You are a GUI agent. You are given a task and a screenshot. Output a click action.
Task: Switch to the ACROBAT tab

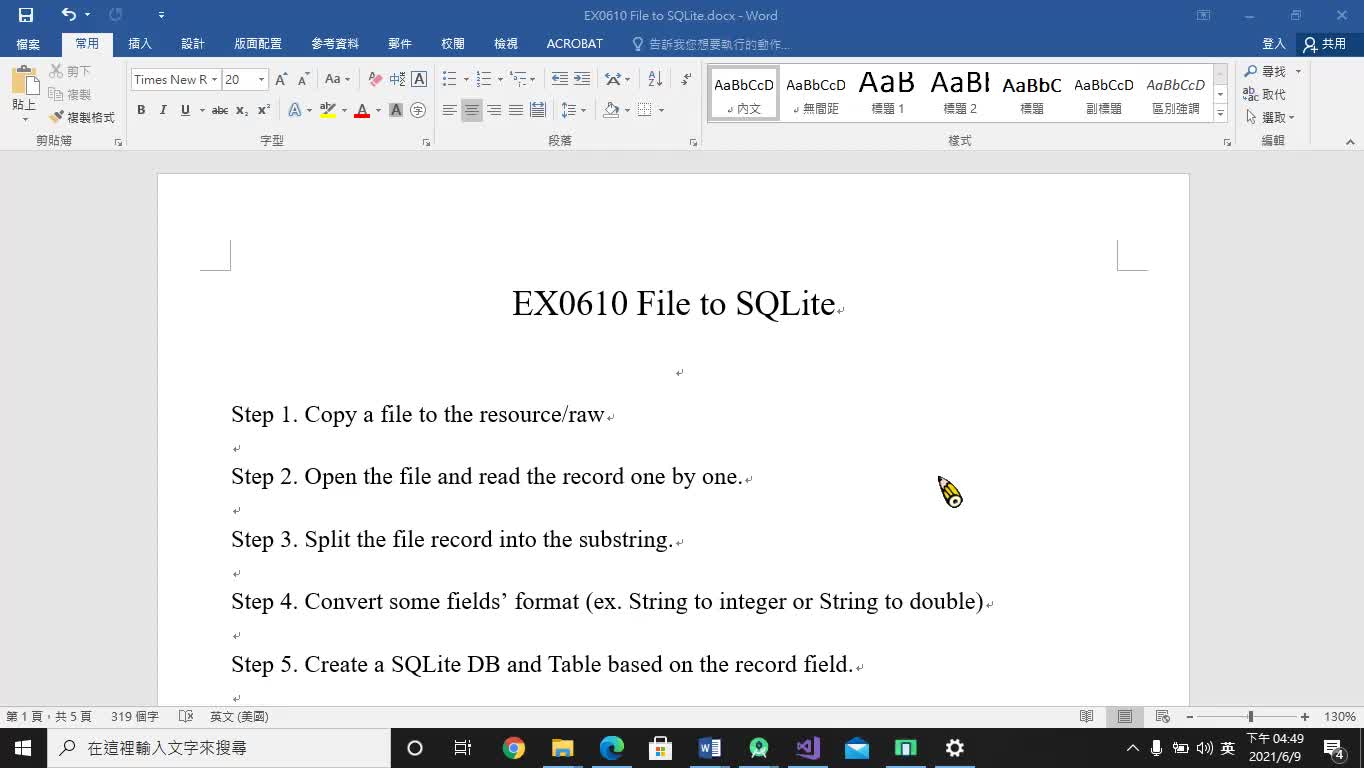[x=575, y=44]
